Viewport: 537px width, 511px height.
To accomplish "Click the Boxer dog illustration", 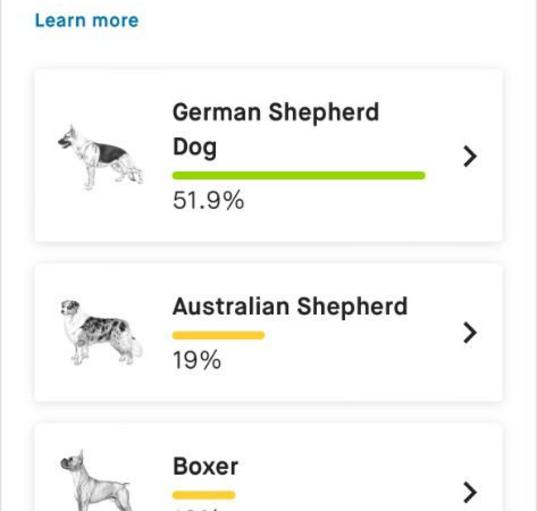I will click(96, 480).
